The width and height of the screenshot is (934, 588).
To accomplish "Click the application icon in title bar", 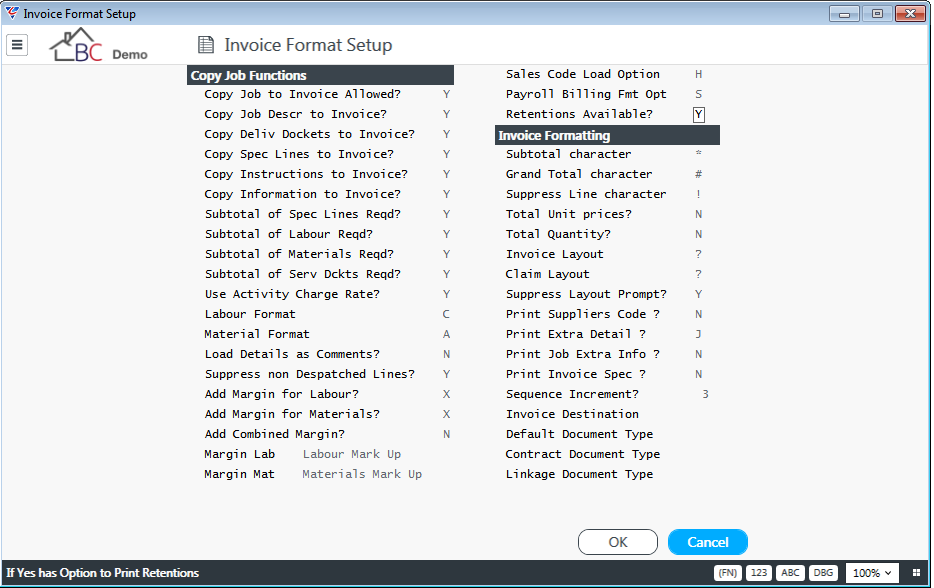I will click(12, 13).
